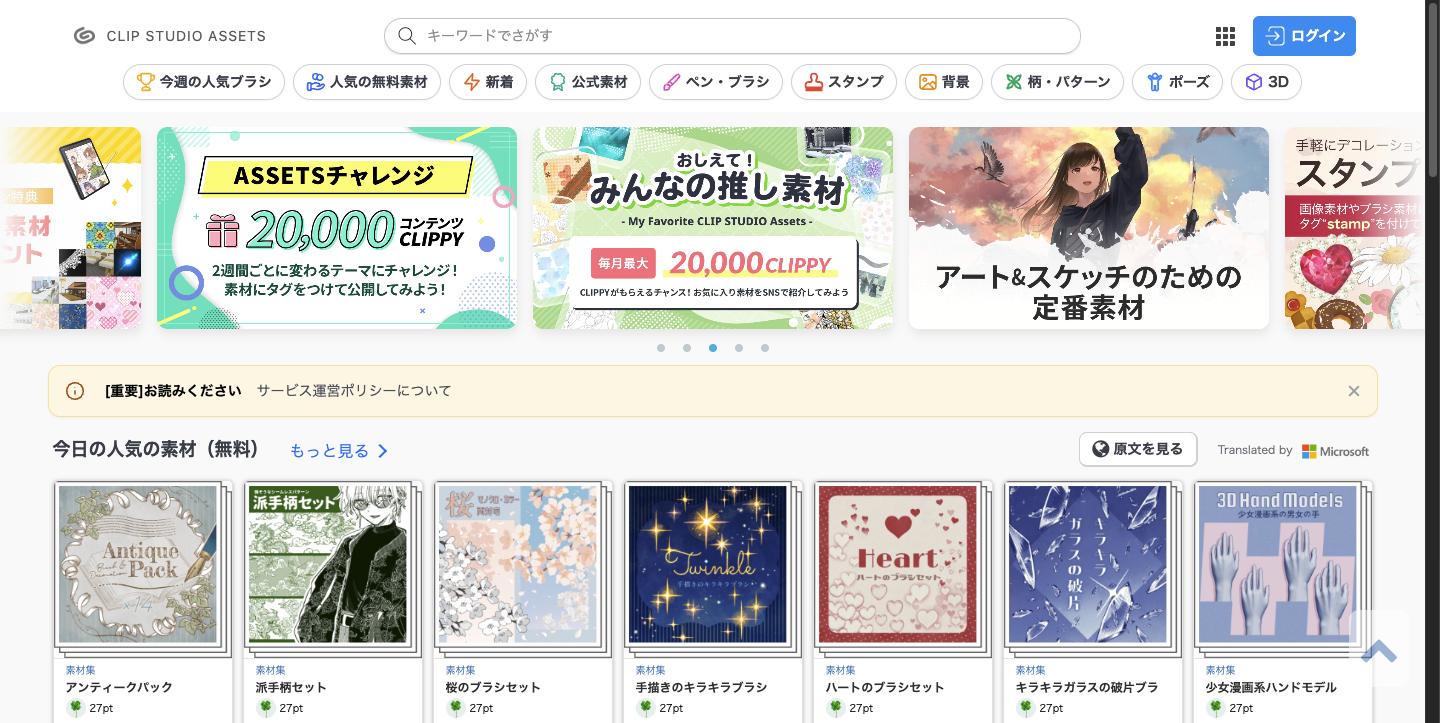1440x723 pixels.
Task: Open the ポーズ category chip
Action: click(x=1178, y=82)
